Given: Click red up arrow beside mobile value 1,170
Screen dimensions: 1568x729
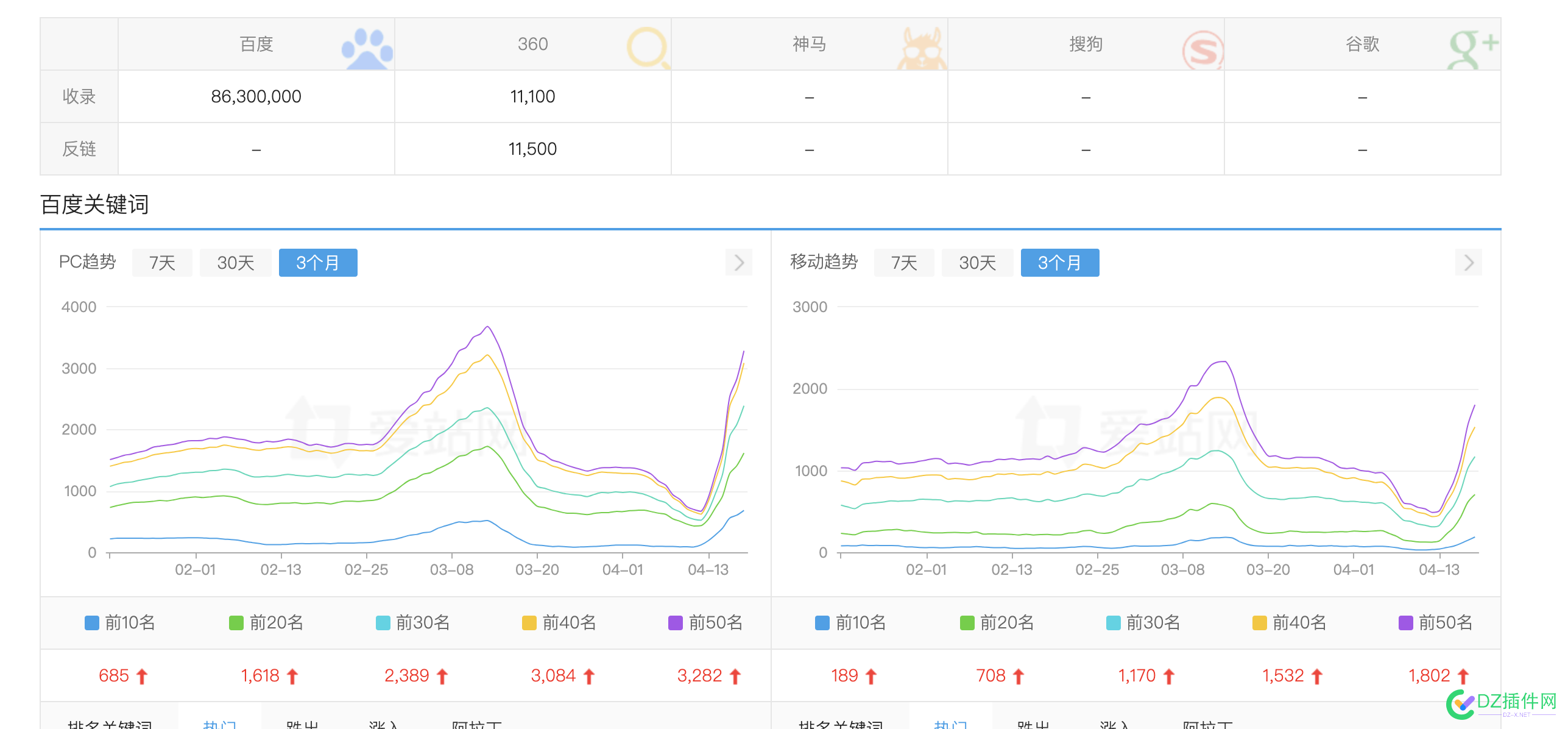Looking at the screenshot, I should pos(1169,676).
